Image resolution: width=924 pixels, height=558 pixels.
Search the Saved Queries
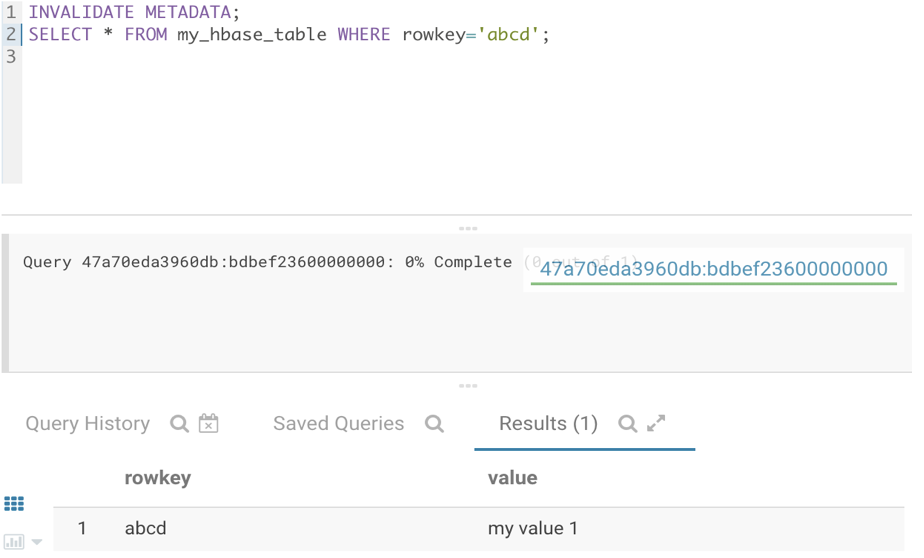pyautogui.click(x=434, y=424)
